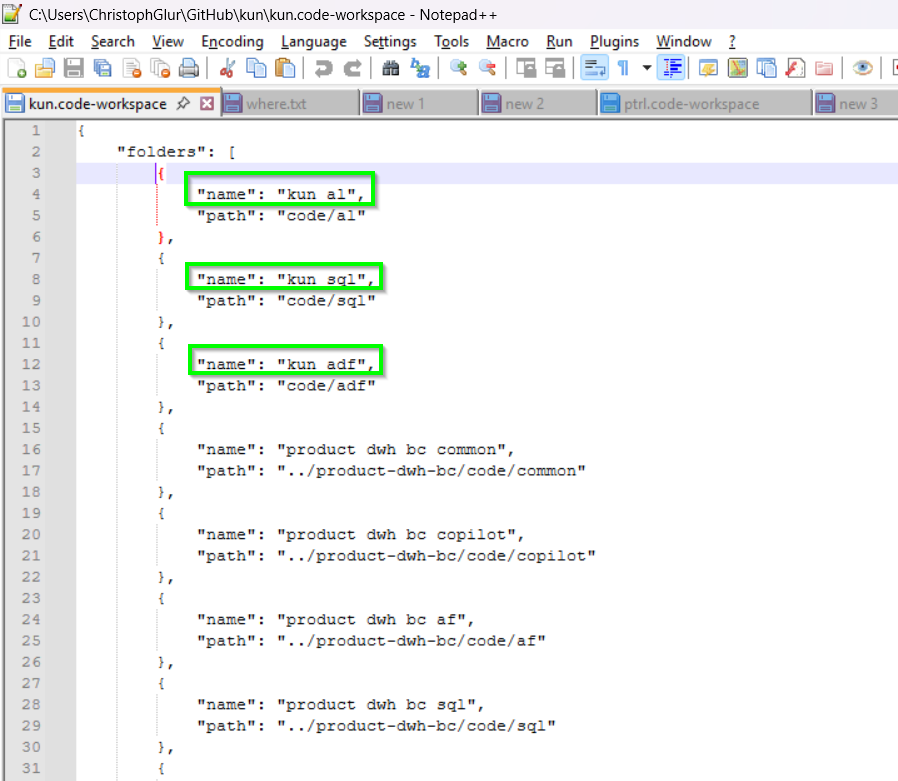
Task: Pin the kun.code-workspace tab
Action: (183, 104)
